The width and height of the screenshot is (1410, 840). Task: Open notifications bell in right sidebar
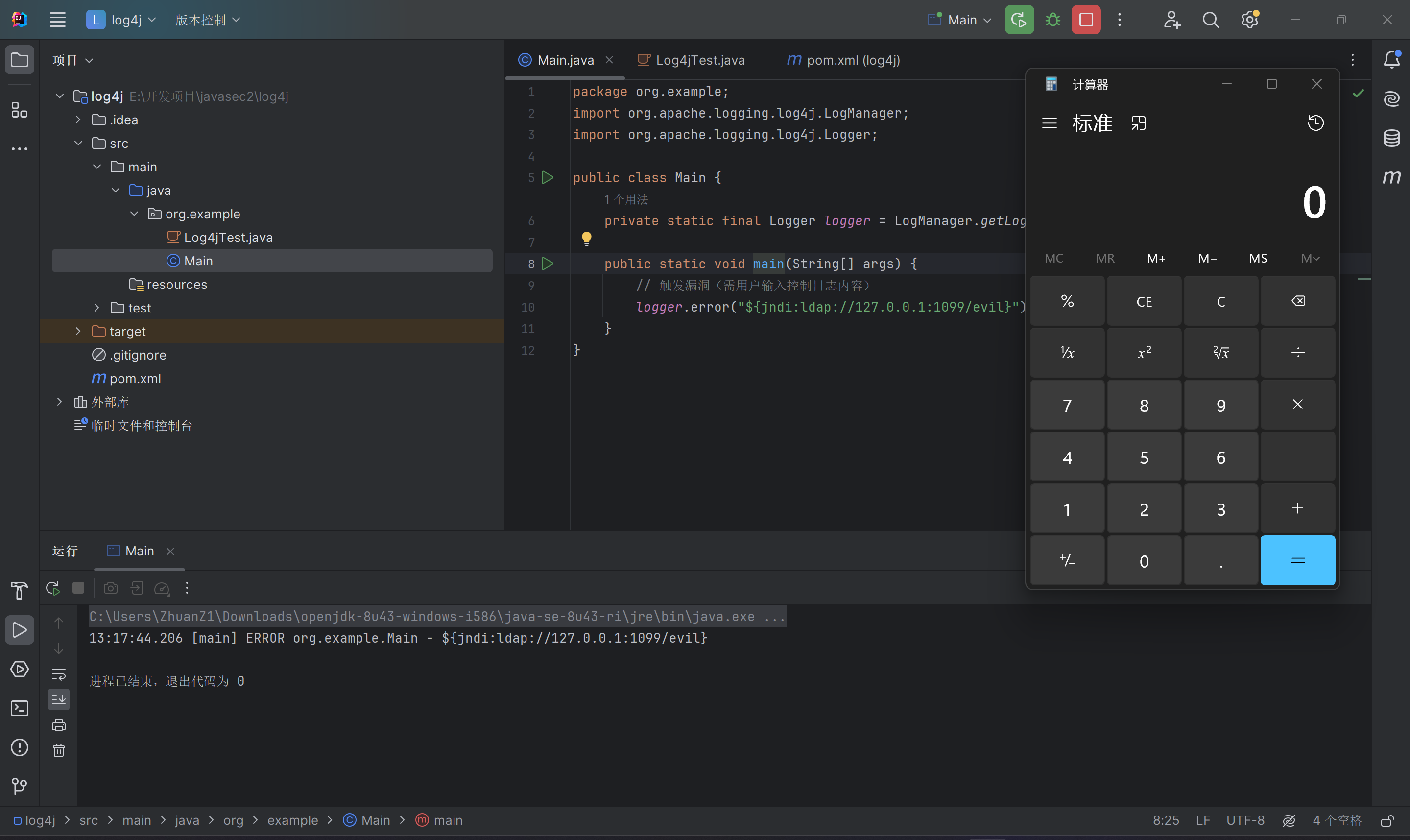[x=1392, y=59]
